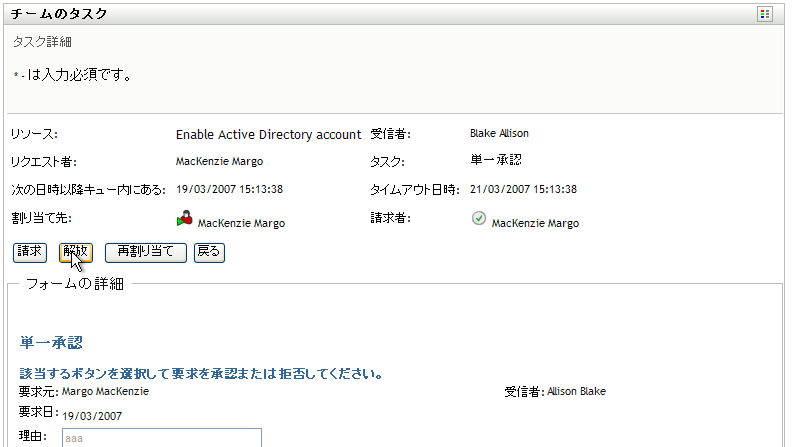The height and width of the screenshot is (447, 794).
Task: Click the resource Enable Active Directory account
Action: [x=268, y=135]
